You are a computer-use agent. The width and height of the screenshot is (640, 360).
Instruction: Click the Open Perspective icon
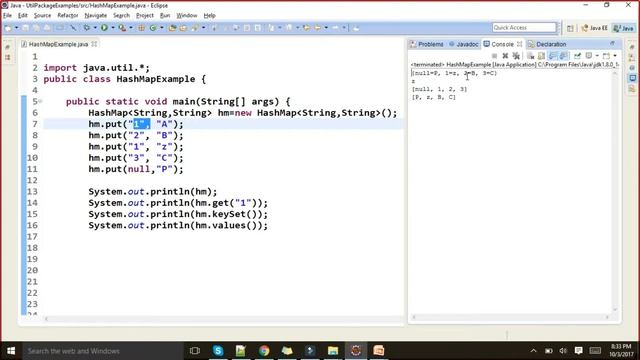[x=570, y=28]
